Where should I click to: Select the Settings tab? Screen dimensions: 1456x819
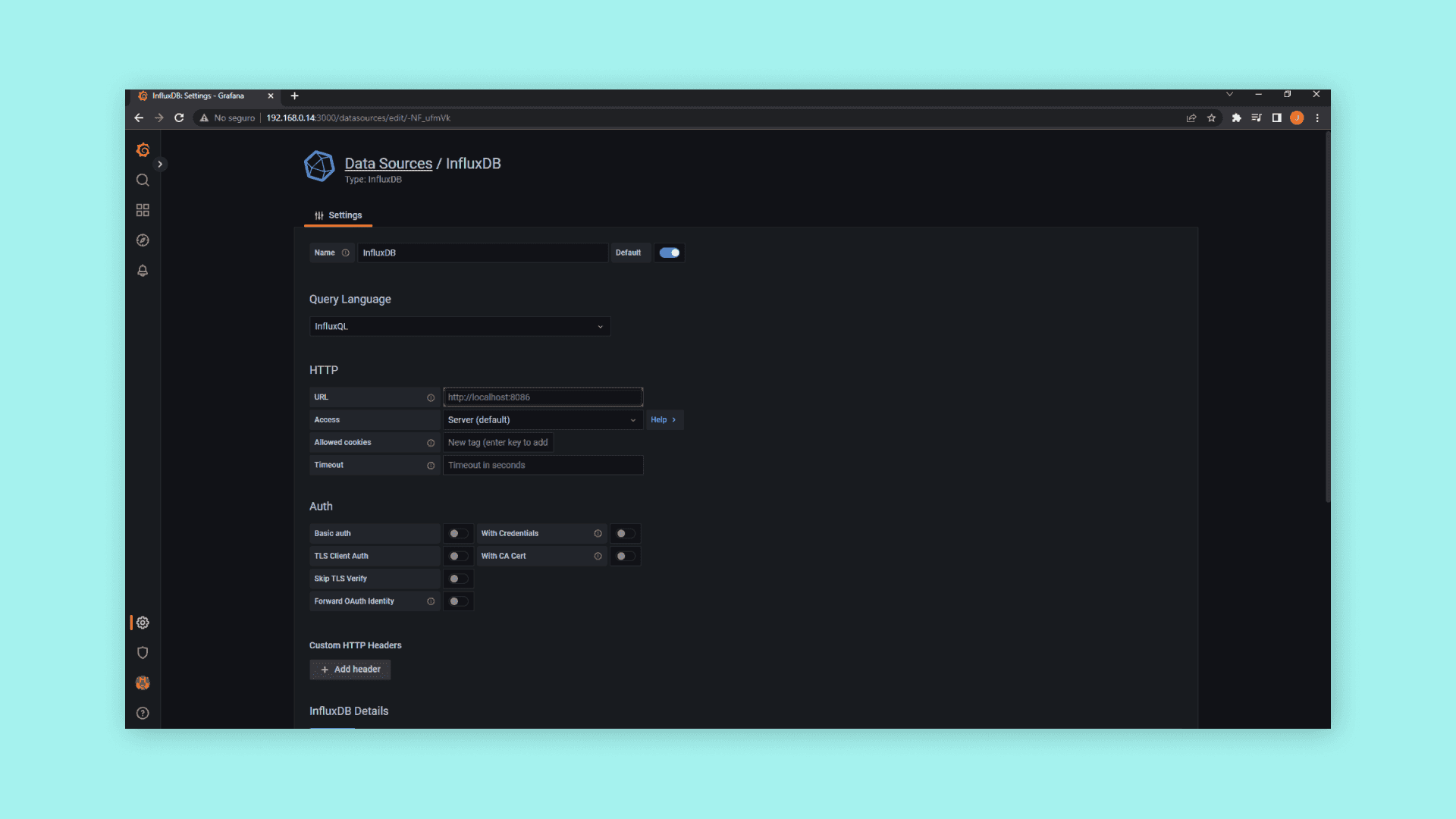[x=338, y=215]
